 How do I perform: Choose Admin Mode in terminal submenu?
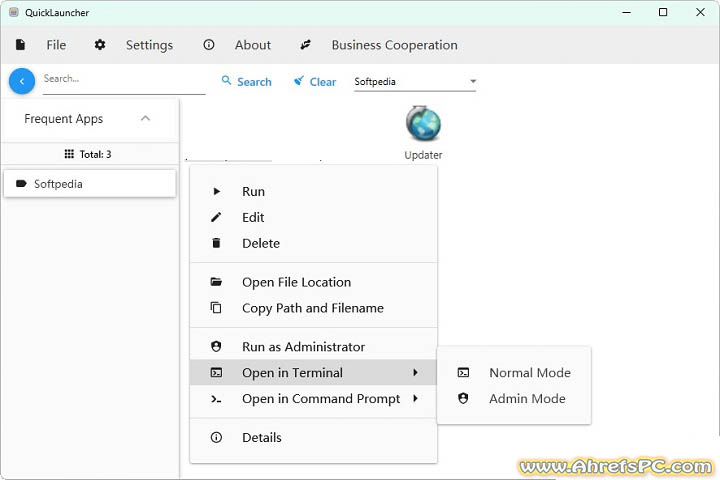(527, 399)
